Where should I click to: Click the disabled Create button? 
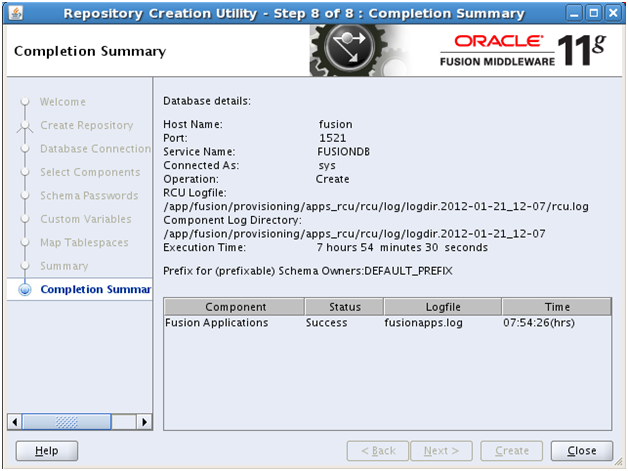pos(512,451)
